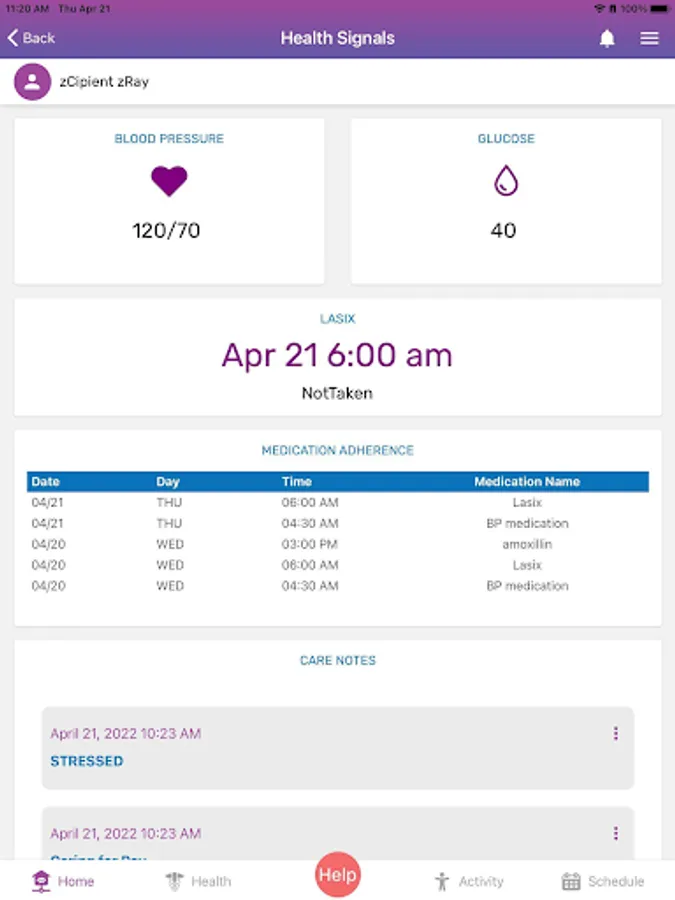
Task: Open the Activity tab
Action: click(x=469, y=881)
